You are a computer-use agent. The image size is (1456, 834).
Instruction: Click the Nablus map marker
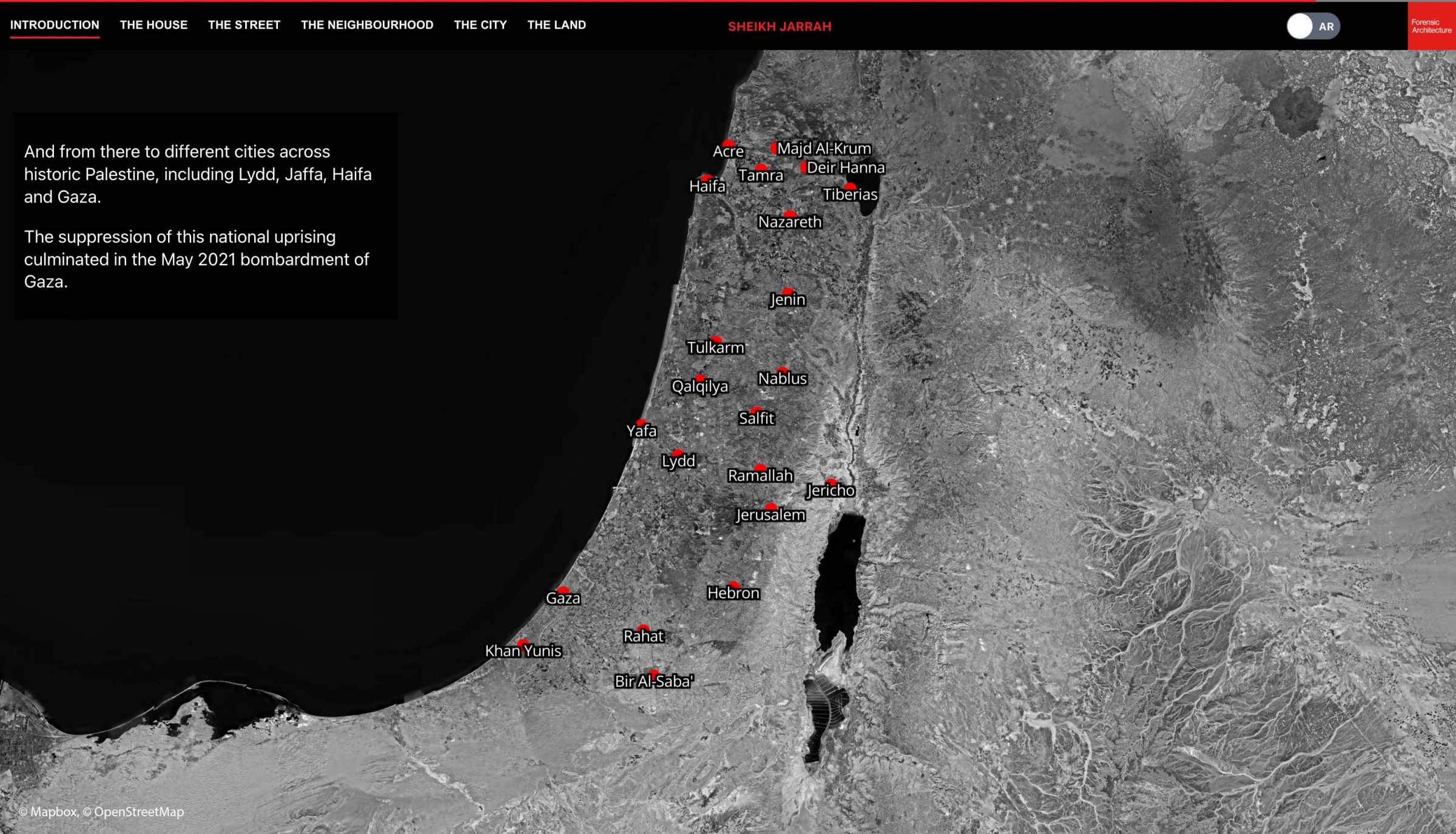pos(783,368)
